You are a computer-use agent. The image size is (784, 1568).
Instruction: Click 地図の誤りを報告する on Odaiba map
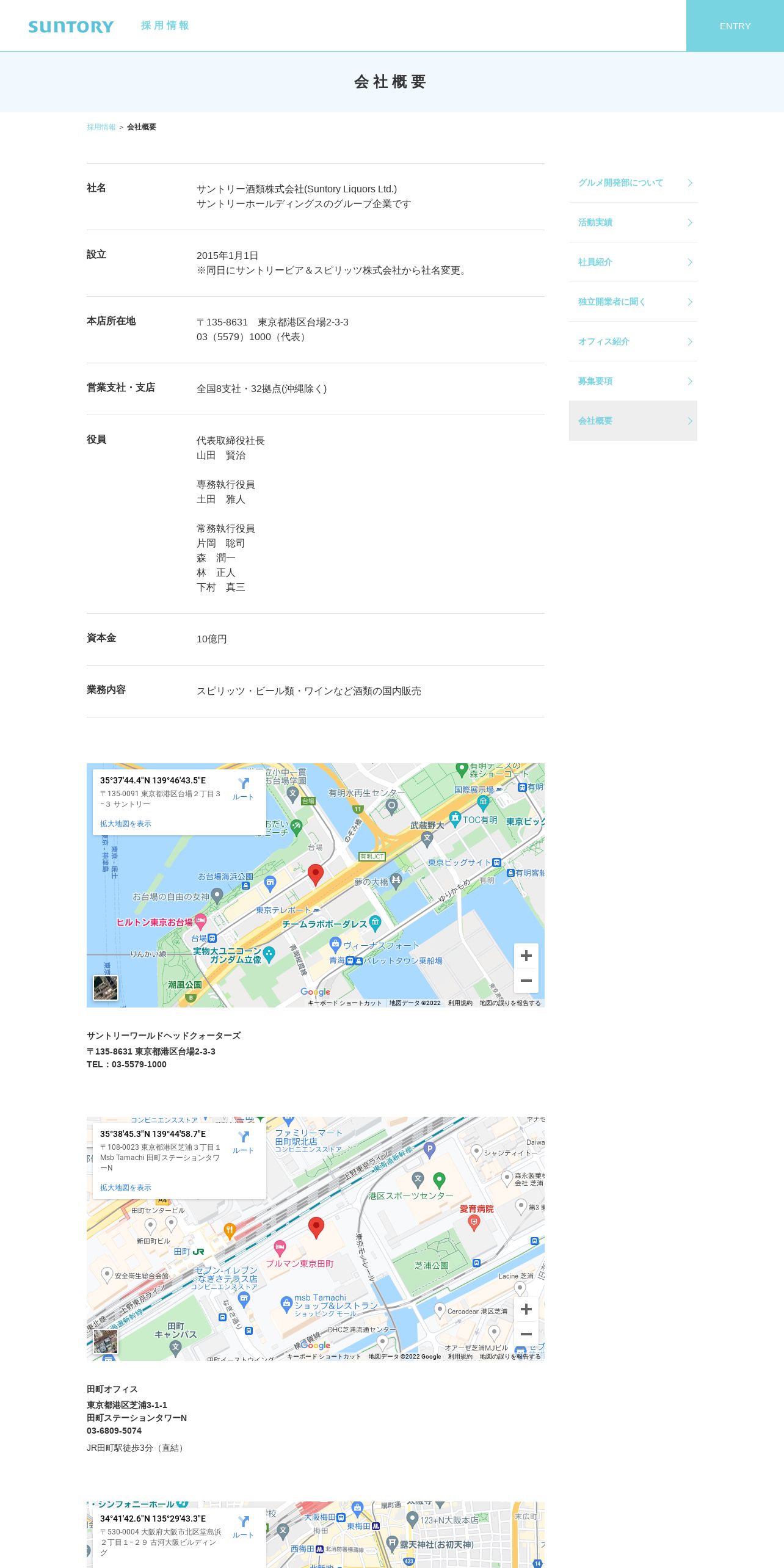(x=510, y=1003)
